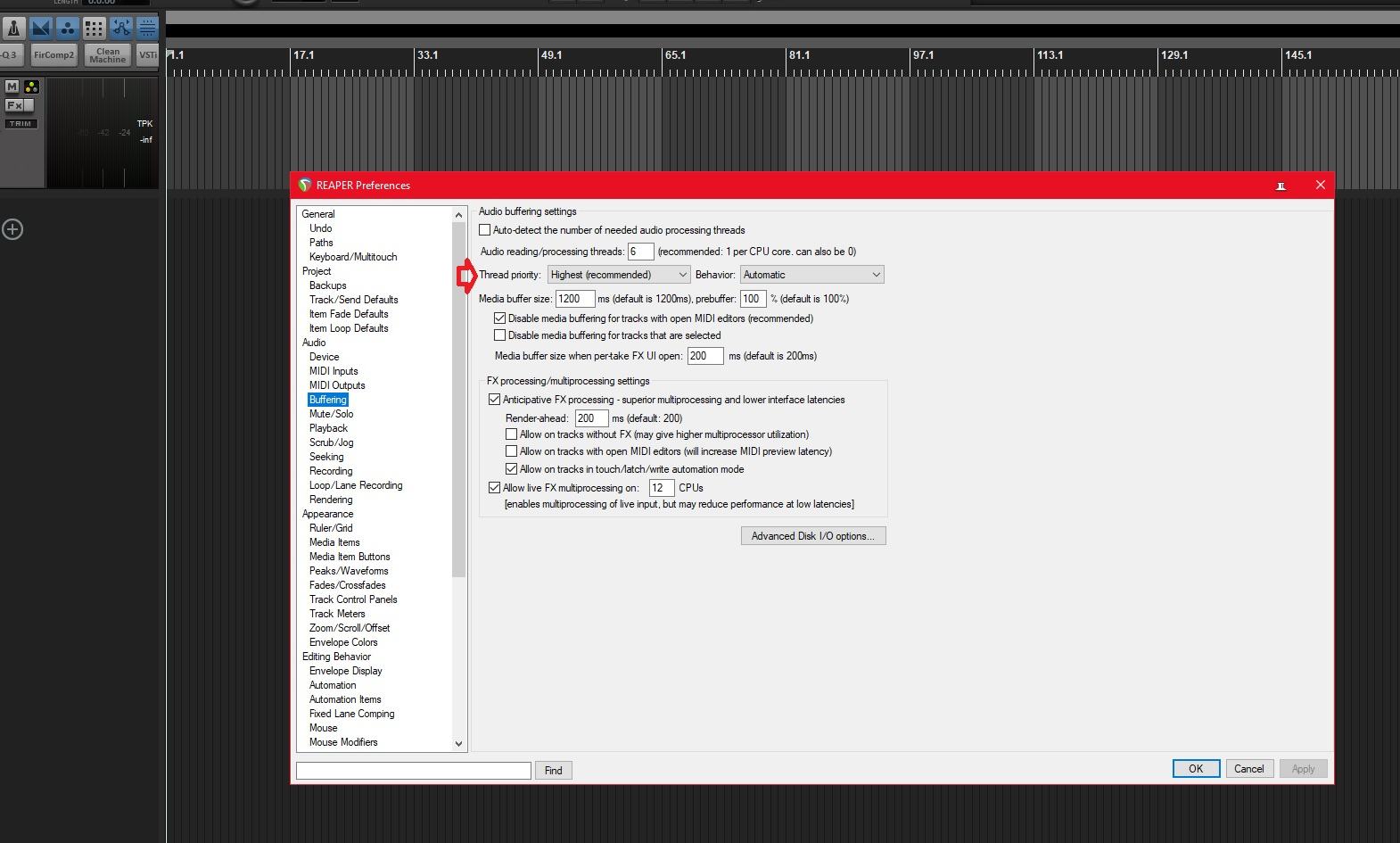Click the REAPER logo in Preferences title bar
The image size is (1400, 843).
(x=305, y=185)
